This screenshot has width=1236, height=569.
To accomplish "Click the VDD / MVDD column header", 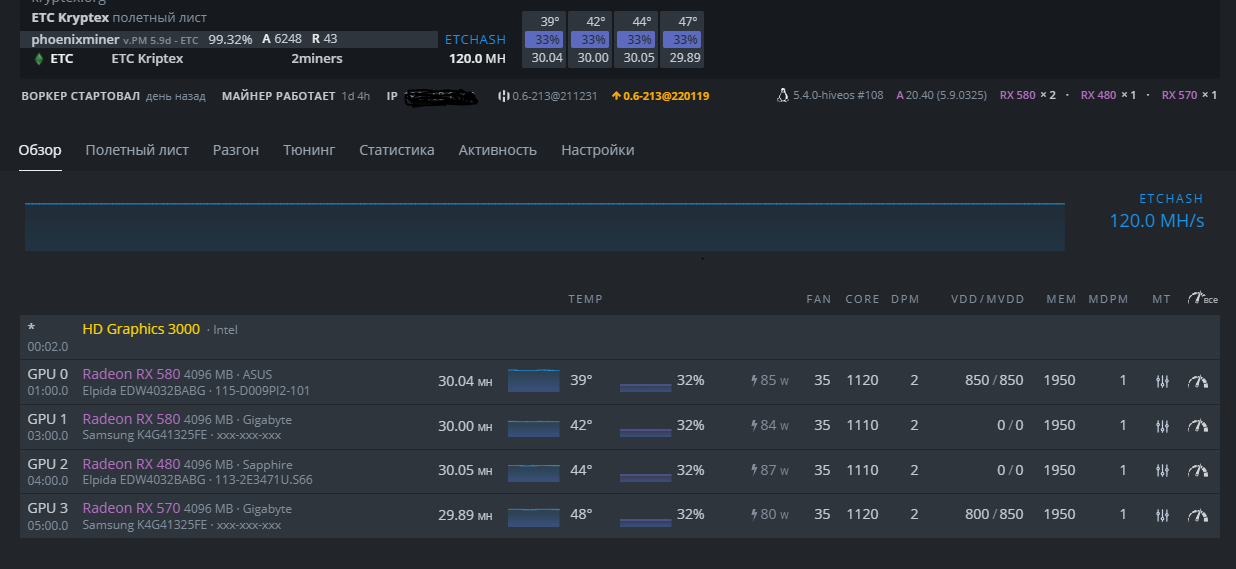I will click(x=988, y=299).
